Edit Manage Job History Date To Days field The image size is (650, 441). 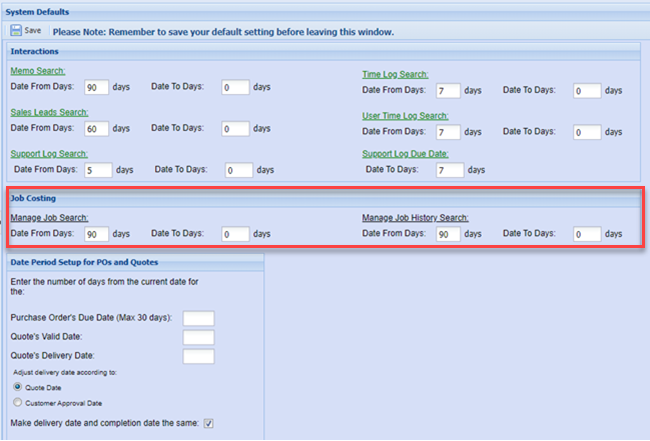[587, 234]
